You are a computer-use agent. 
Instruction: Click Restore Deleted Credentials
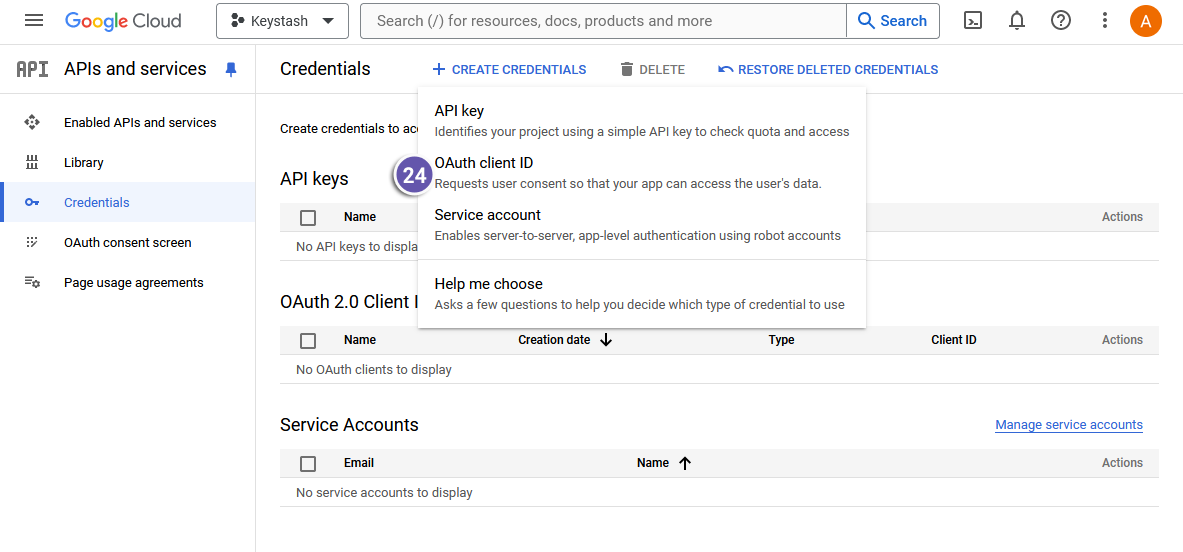pyautogui.click(x=828, y=69)
